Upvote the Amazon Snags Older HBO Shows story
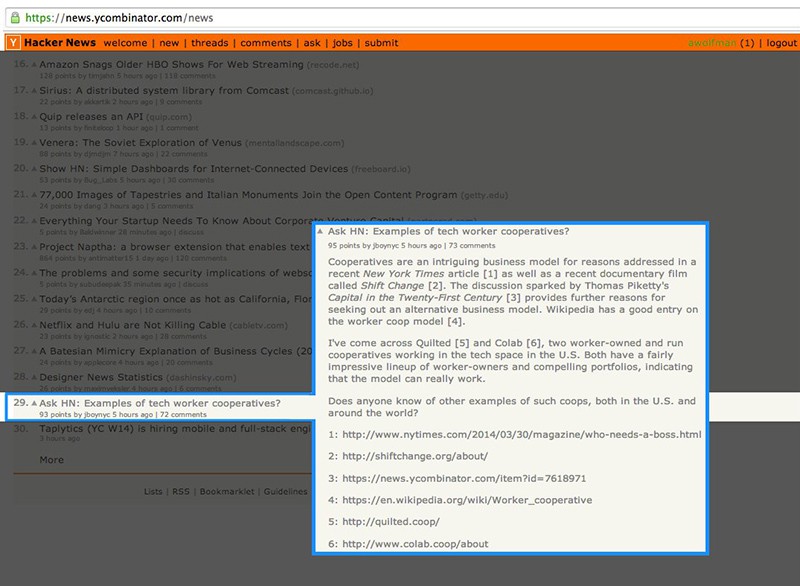Screen dimensions: 800x586 tap(34, 65)
